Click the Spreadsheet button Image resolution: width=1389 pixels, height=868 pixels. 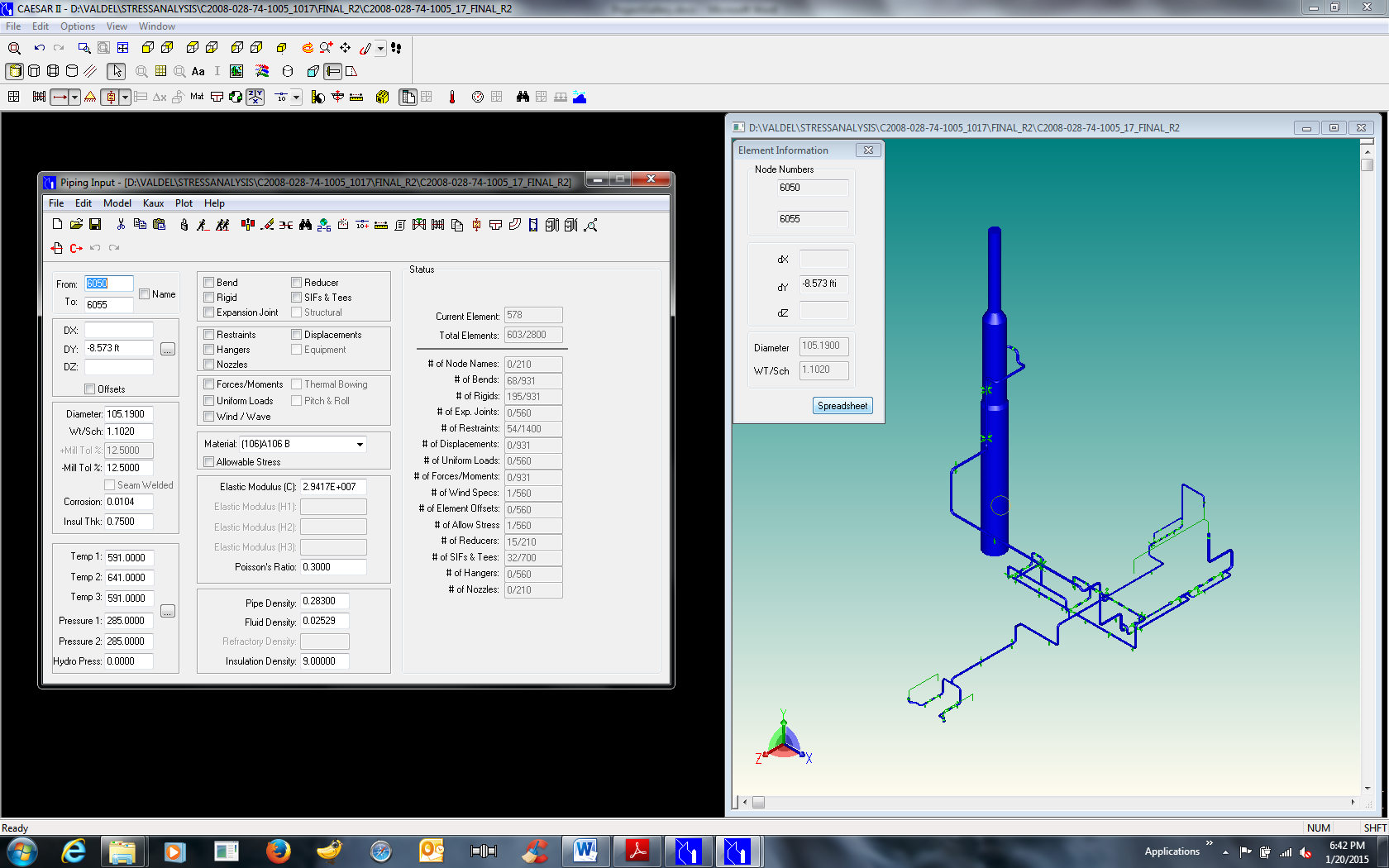click(842, 406)
